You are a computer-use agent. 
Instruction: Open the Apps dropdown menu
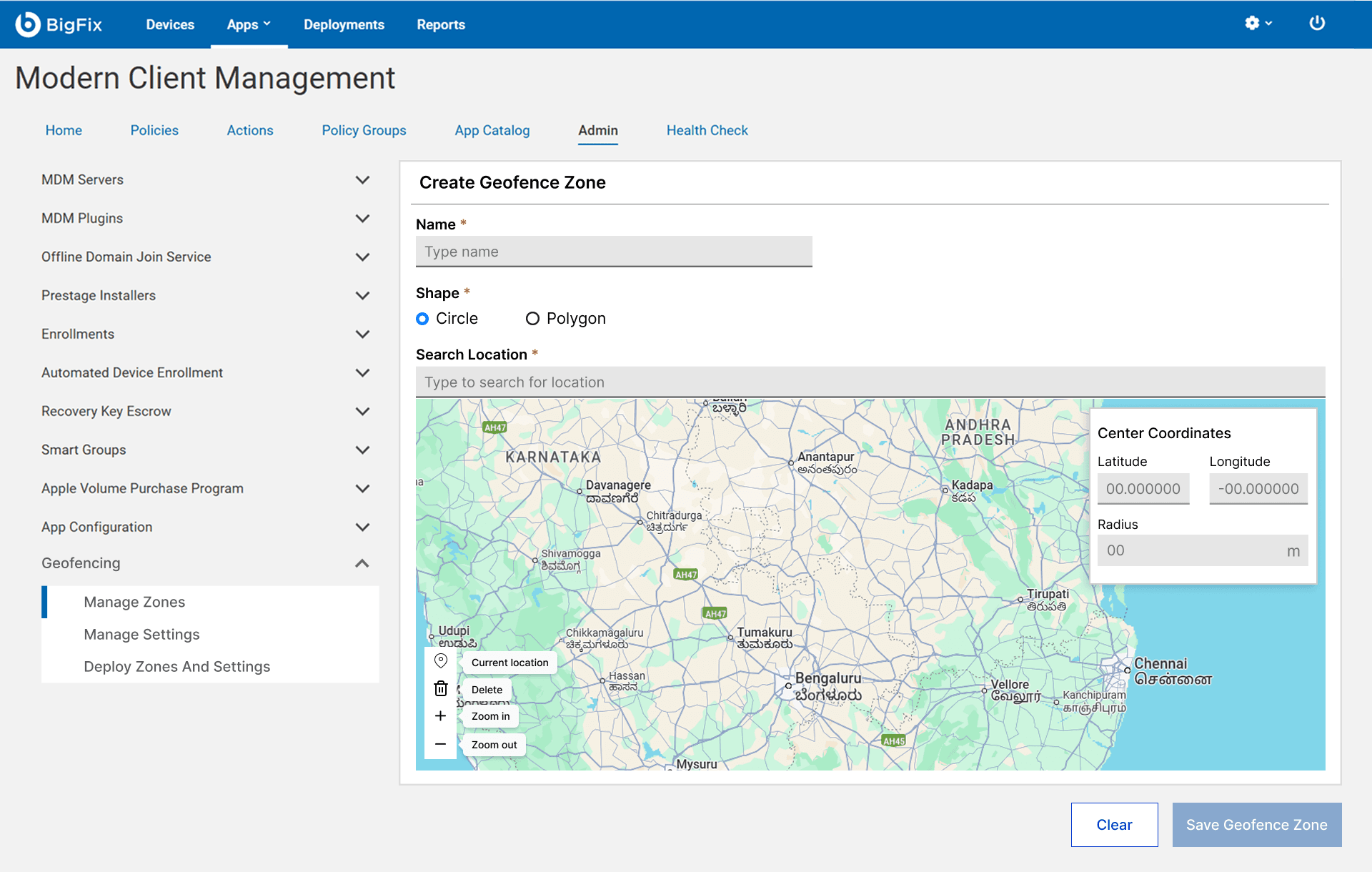click(249, 24)
